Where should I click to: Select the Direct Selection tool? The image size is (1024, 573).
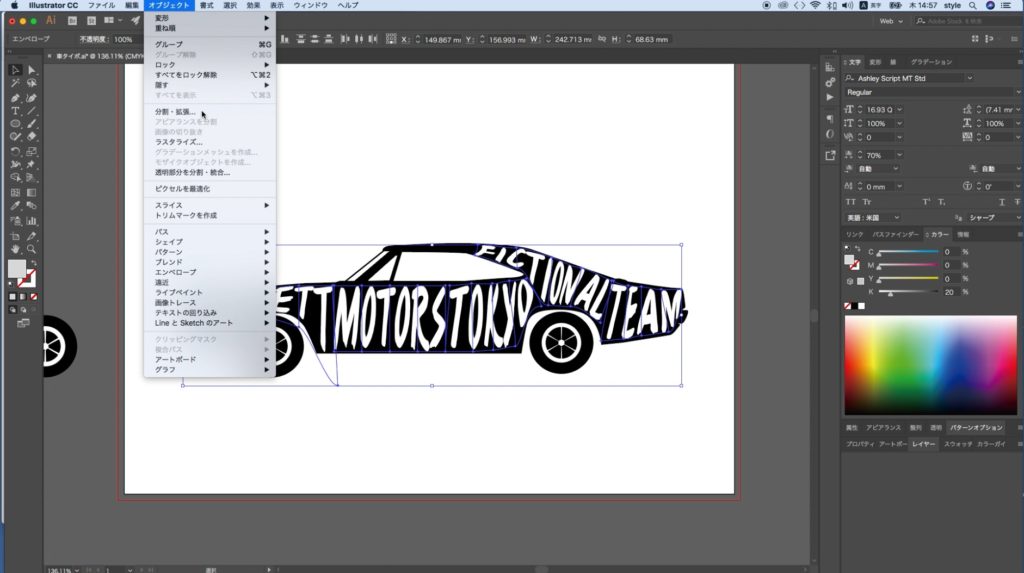point(31,70)
